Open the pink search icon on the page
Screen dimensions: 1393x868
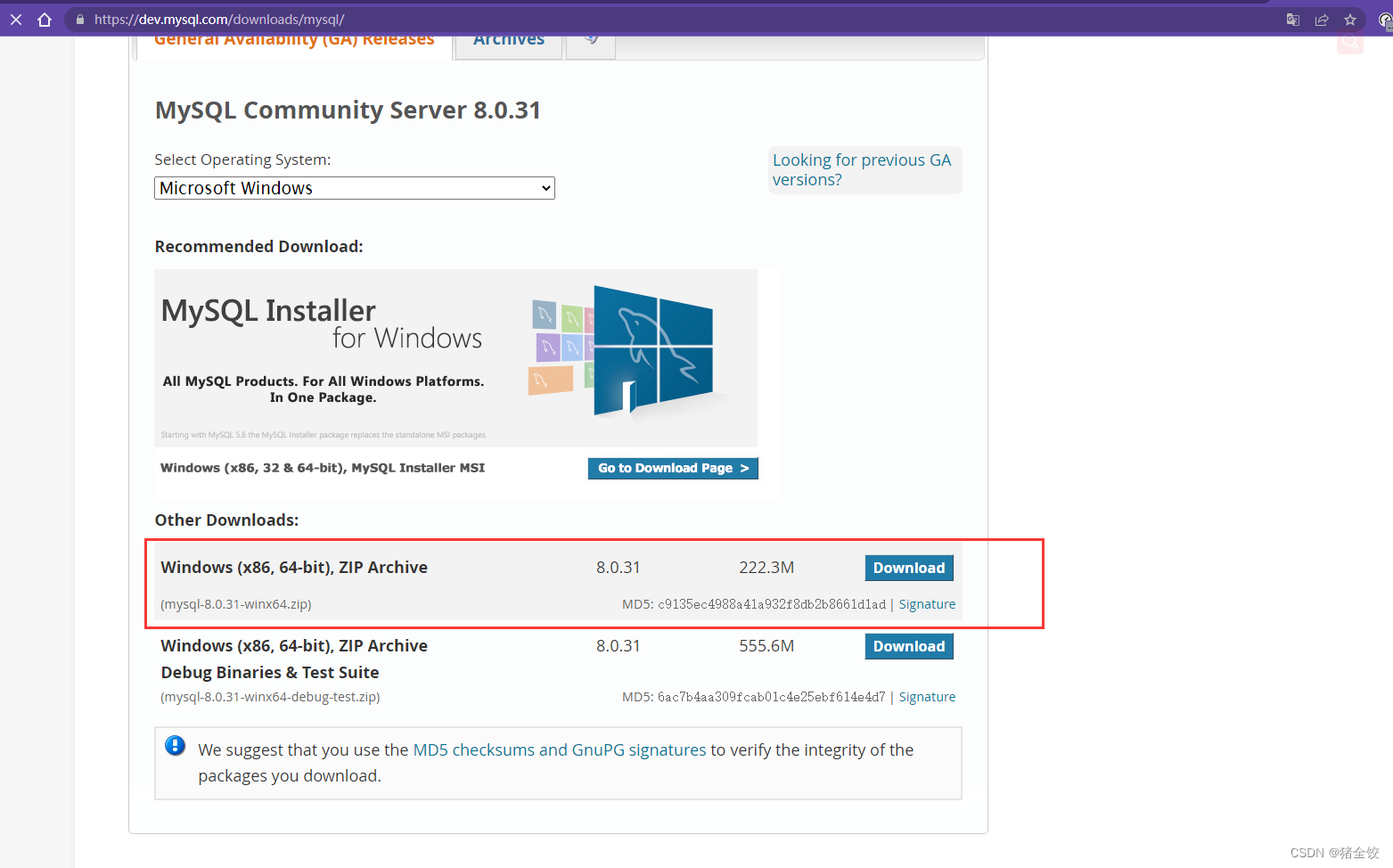tap(1350, 42)
